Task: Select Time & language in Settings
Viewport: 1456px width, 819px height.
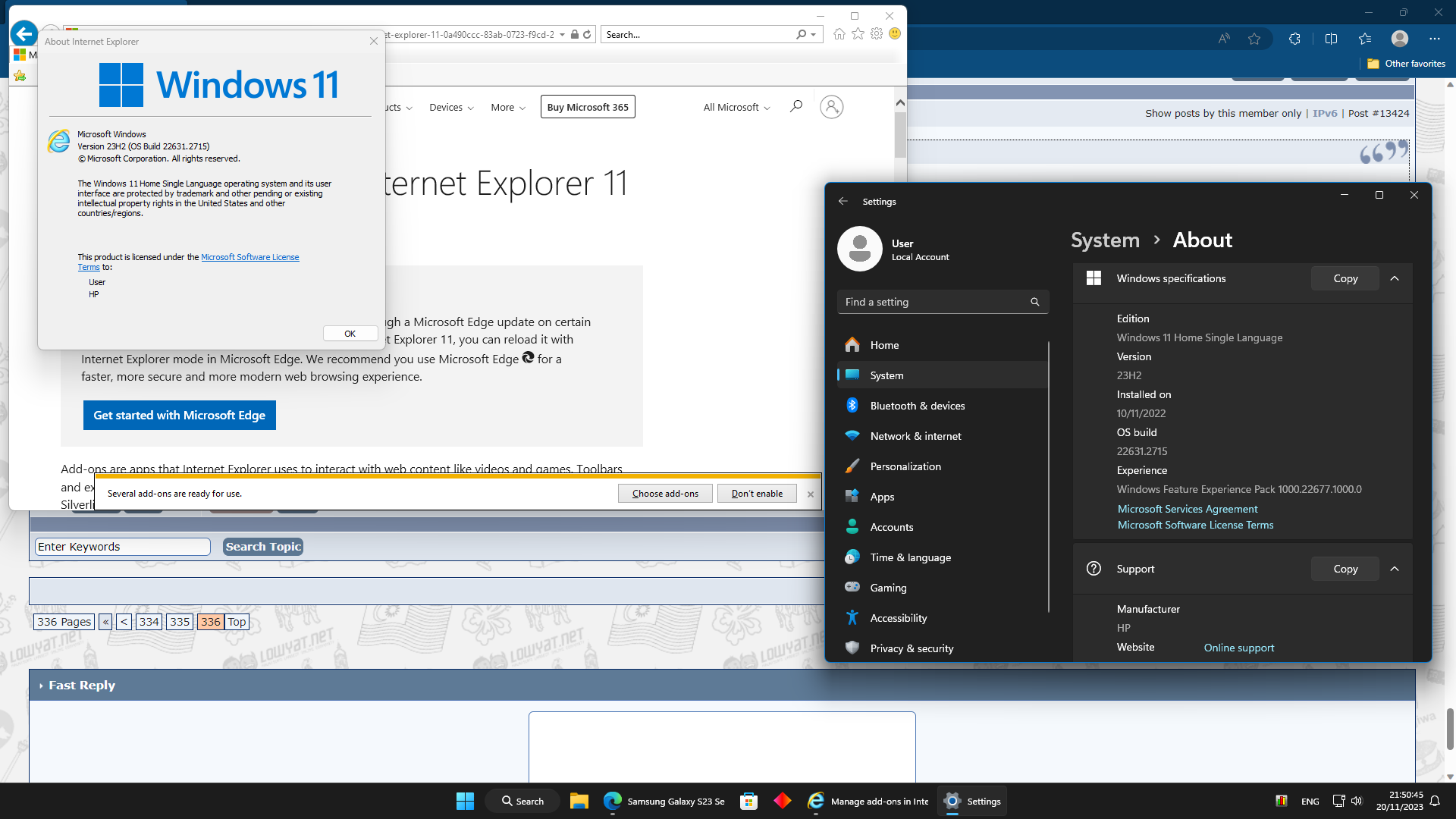Action: pyautogui.click(x=943, y=557)
